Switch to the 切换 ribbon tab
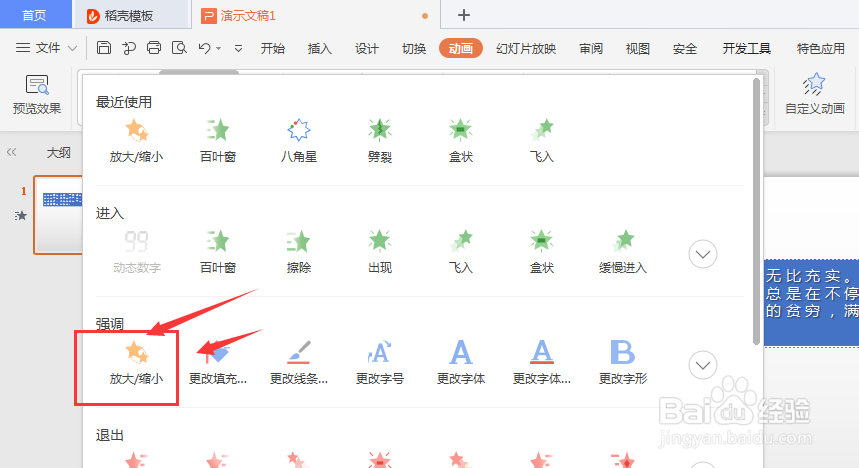The height and width of the screenshot is (468, 859). 414,48
